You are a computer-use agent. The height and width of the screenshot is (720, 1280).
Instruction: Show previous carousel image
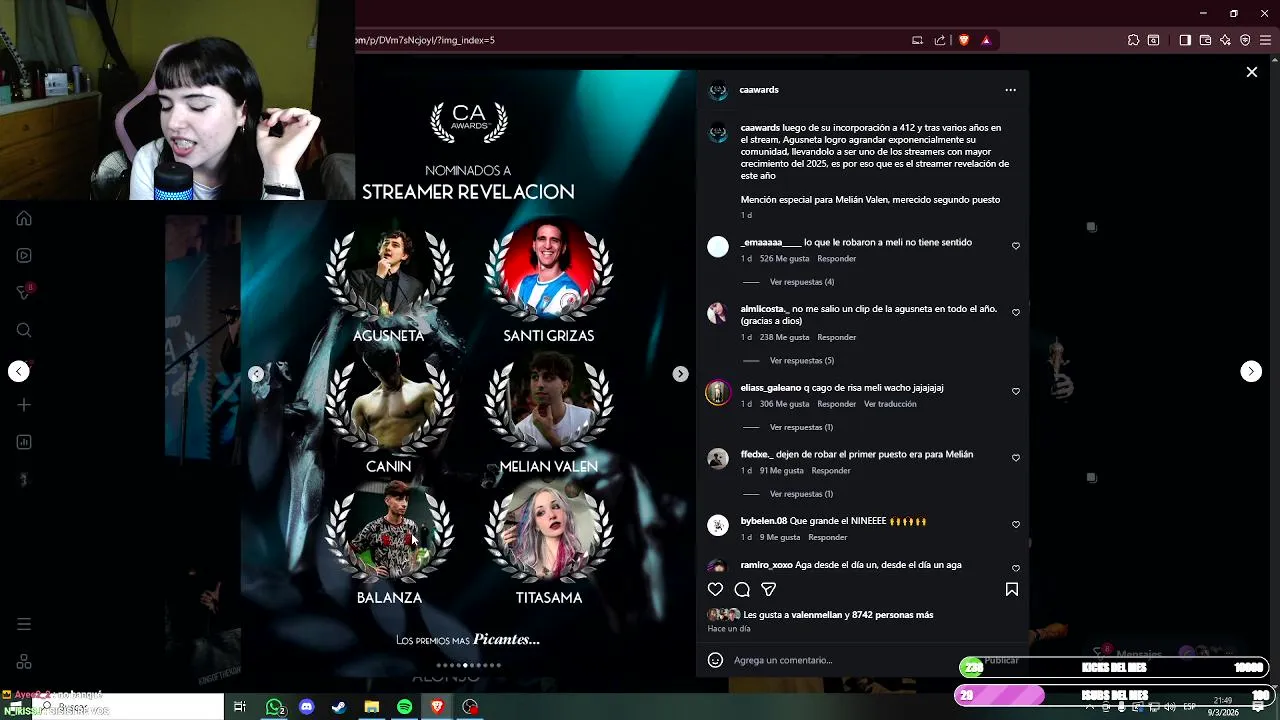(x=256, y=374)
